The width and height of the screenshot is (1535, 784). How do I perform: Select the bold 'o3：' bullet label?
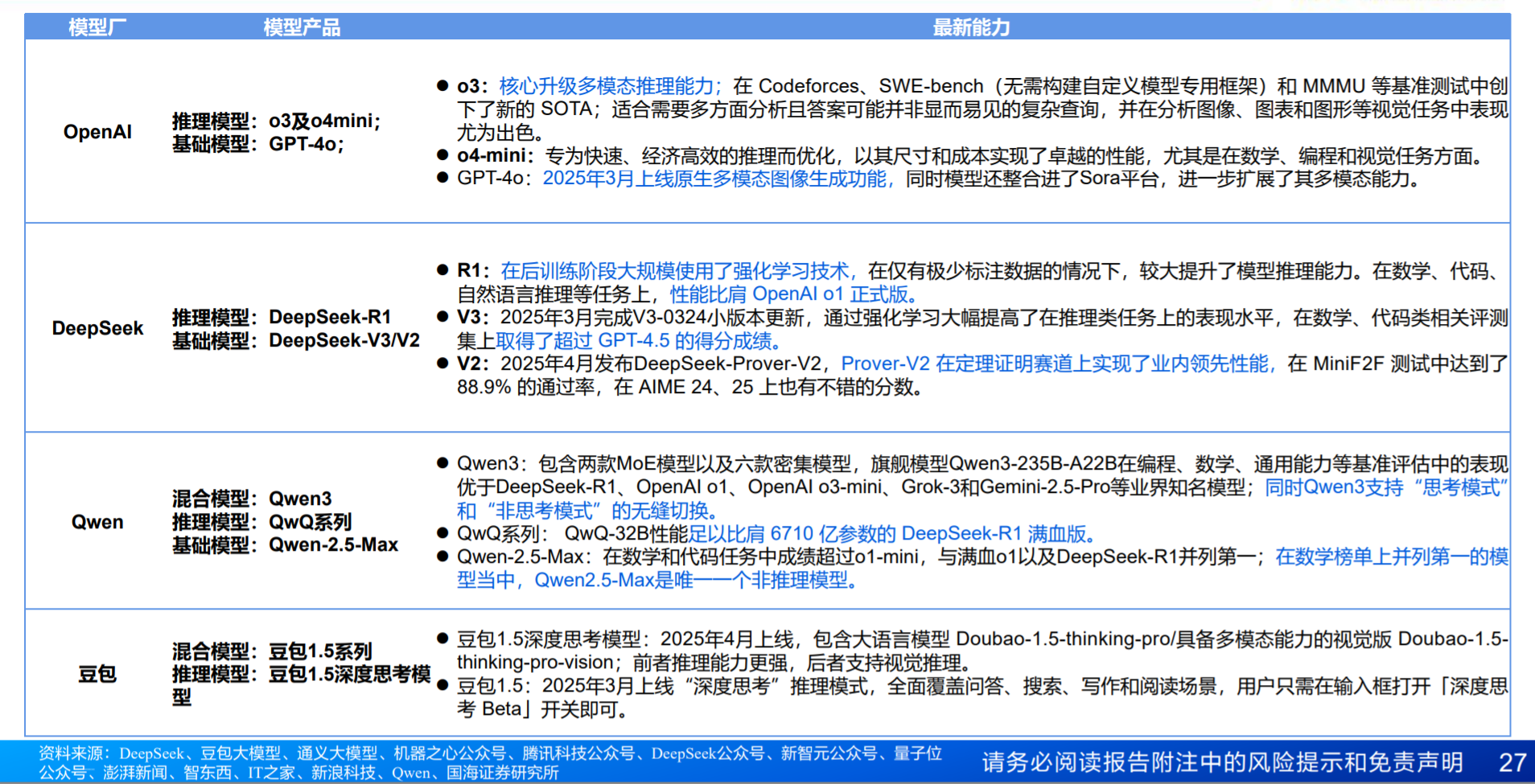click(x=473, y=86)
